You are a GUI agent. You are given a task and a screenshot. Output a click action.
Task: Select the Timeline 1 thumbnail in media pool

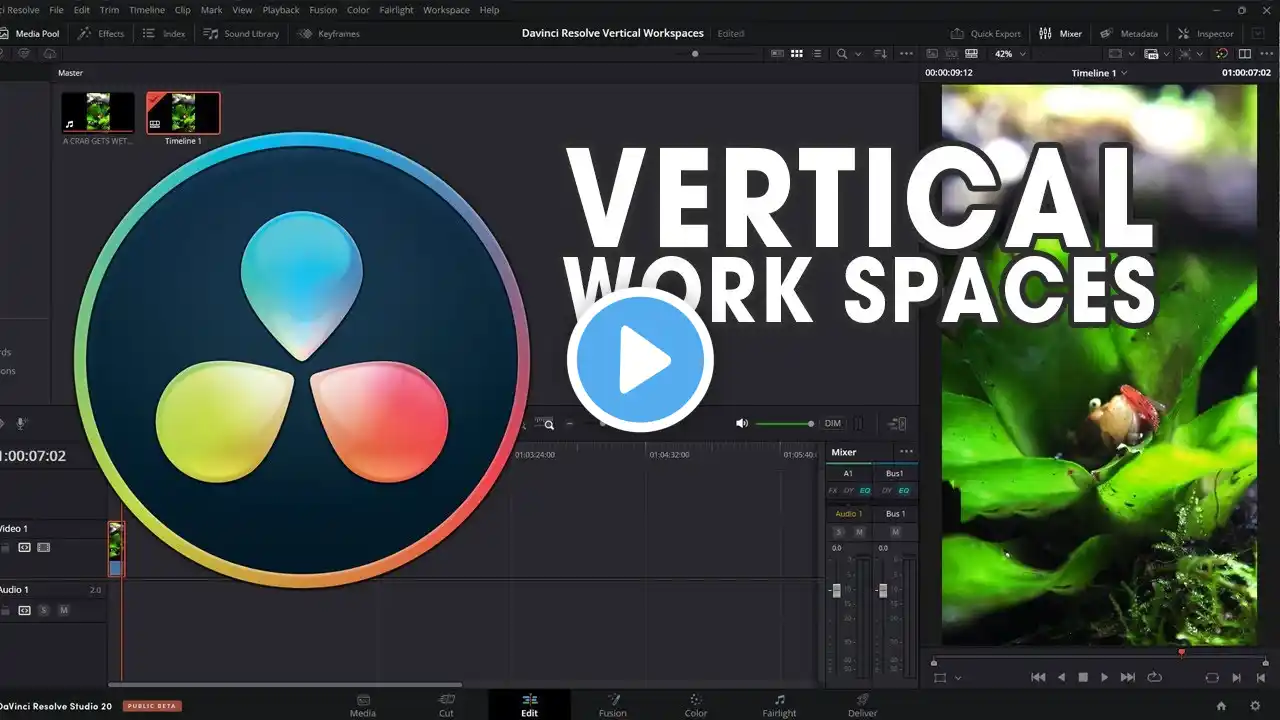[183, 113]
